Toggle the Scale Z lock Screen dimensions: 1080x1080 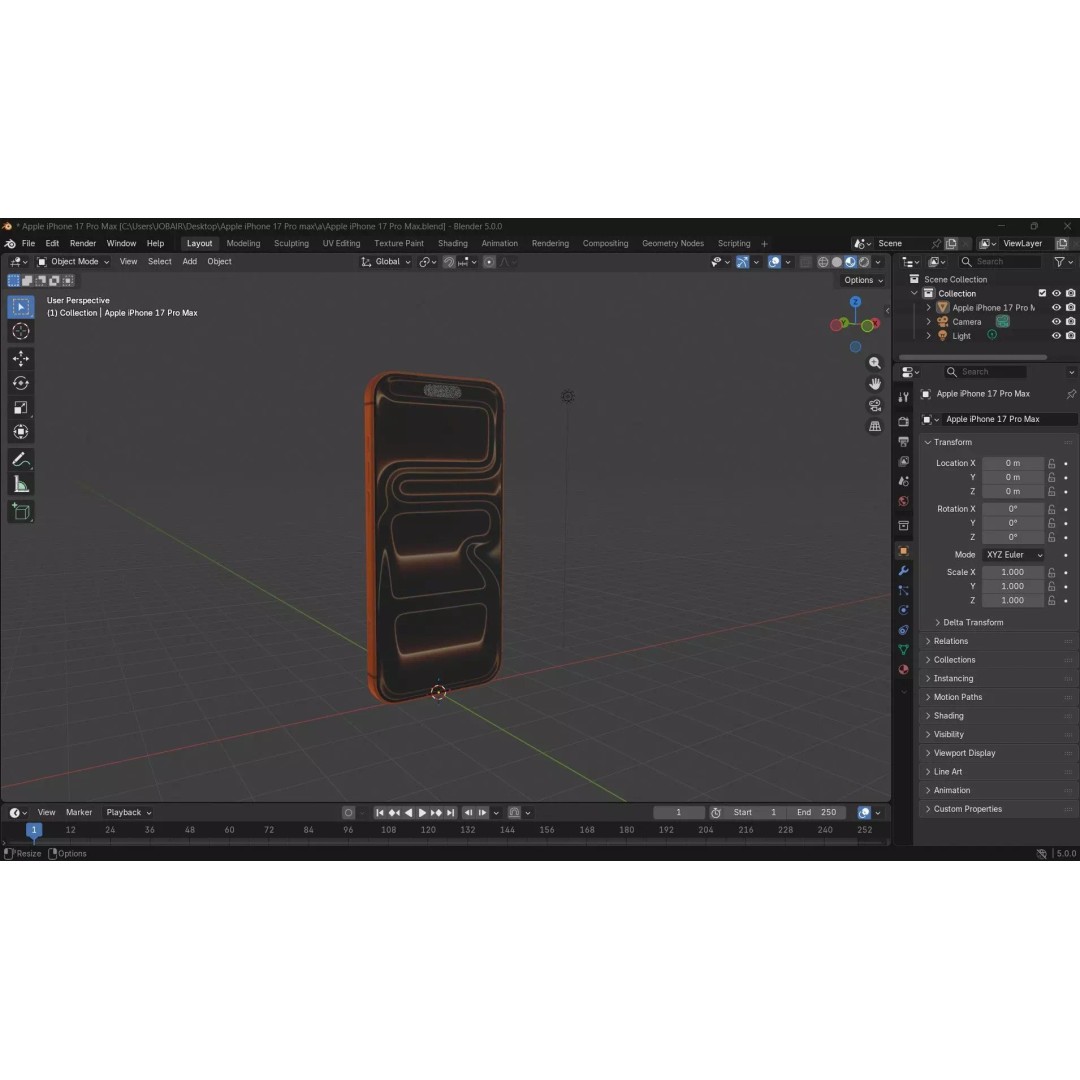tap(1052, 601)
